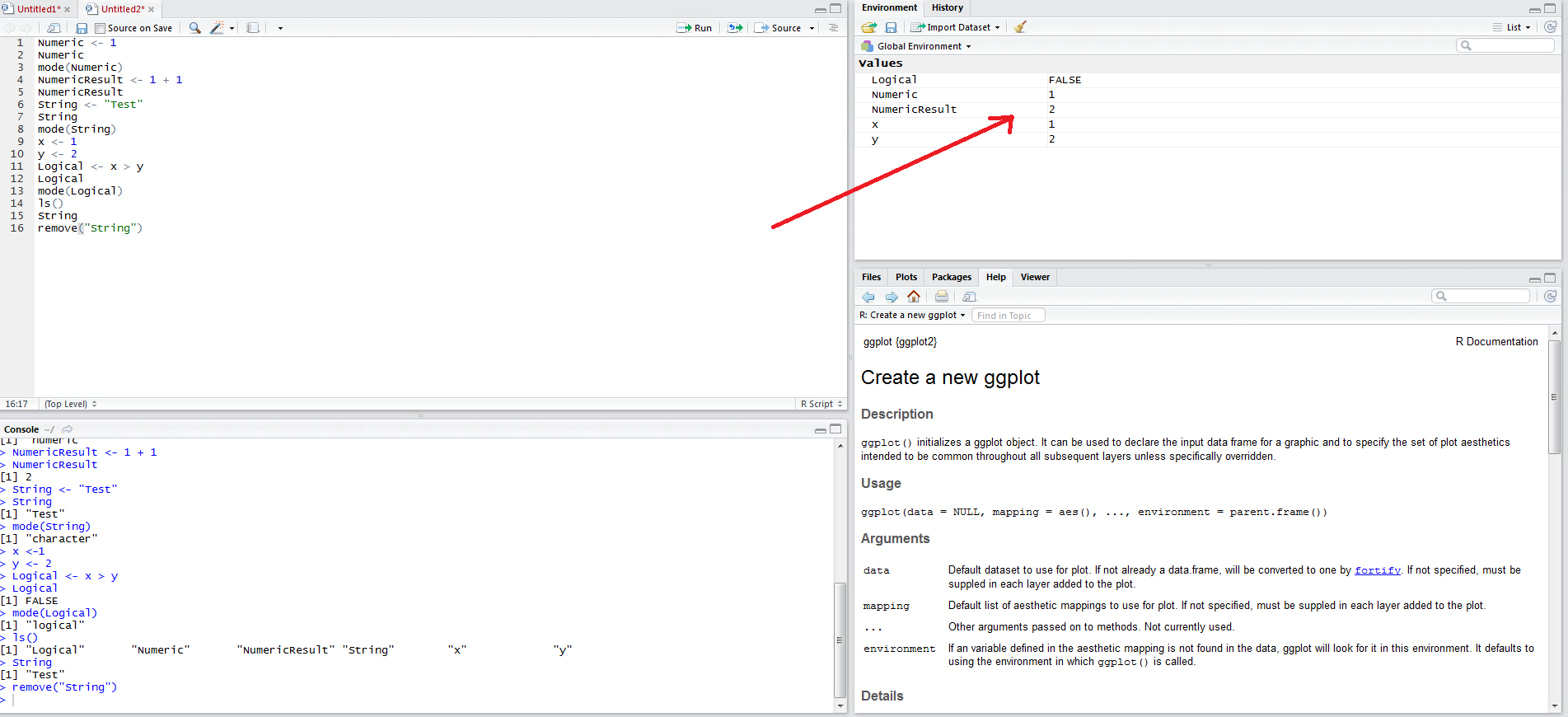Enable Source on Save checkbox
Viewport: 1568px width, 717px height.
tap(101, 28)
